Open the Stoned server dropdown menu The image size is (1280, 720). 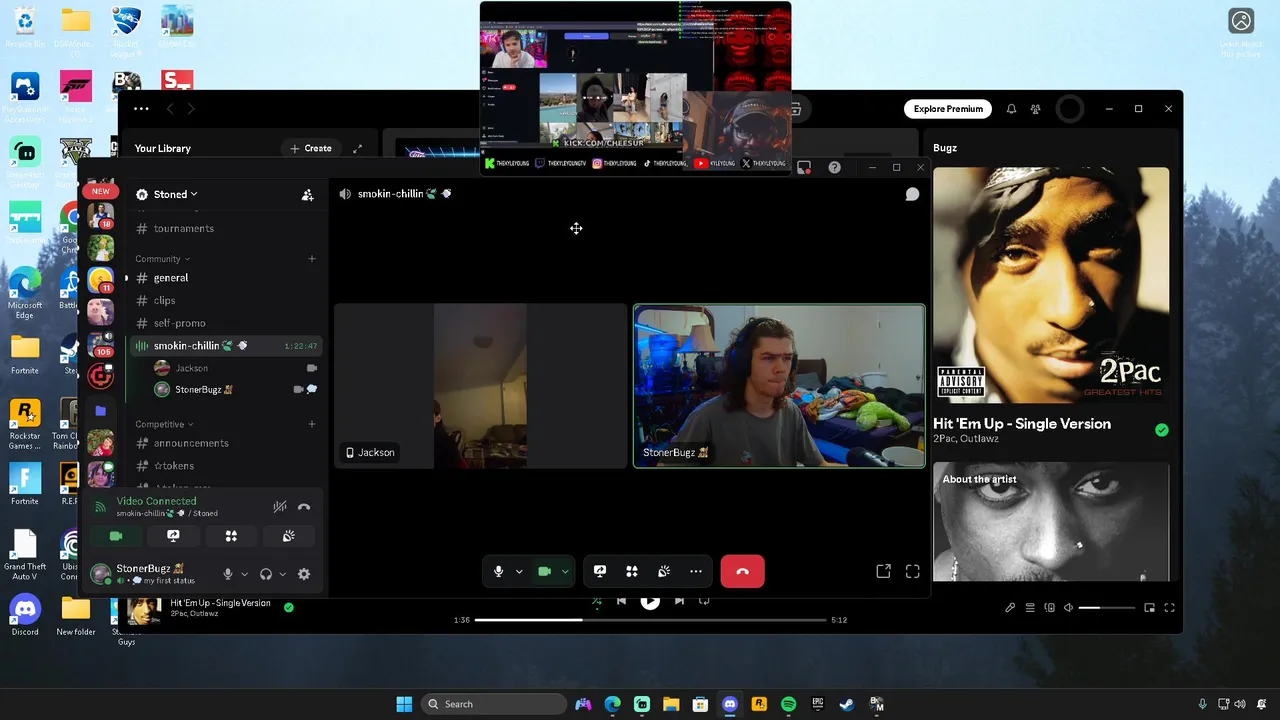[x=167, y=194]
